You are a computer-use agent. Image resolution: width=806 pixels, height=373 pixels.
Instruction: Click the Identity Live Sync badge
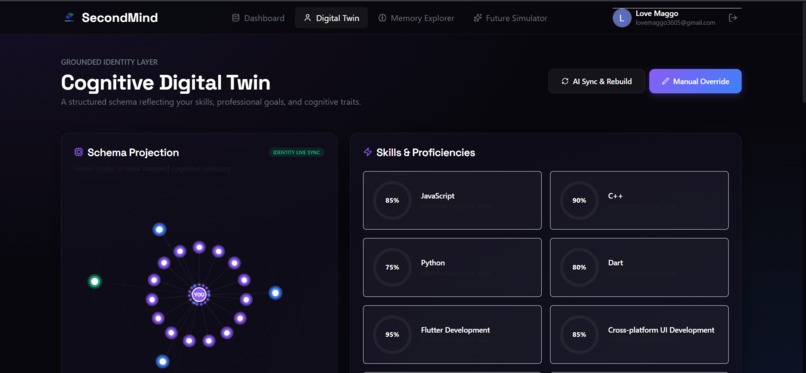coord(297,153)
